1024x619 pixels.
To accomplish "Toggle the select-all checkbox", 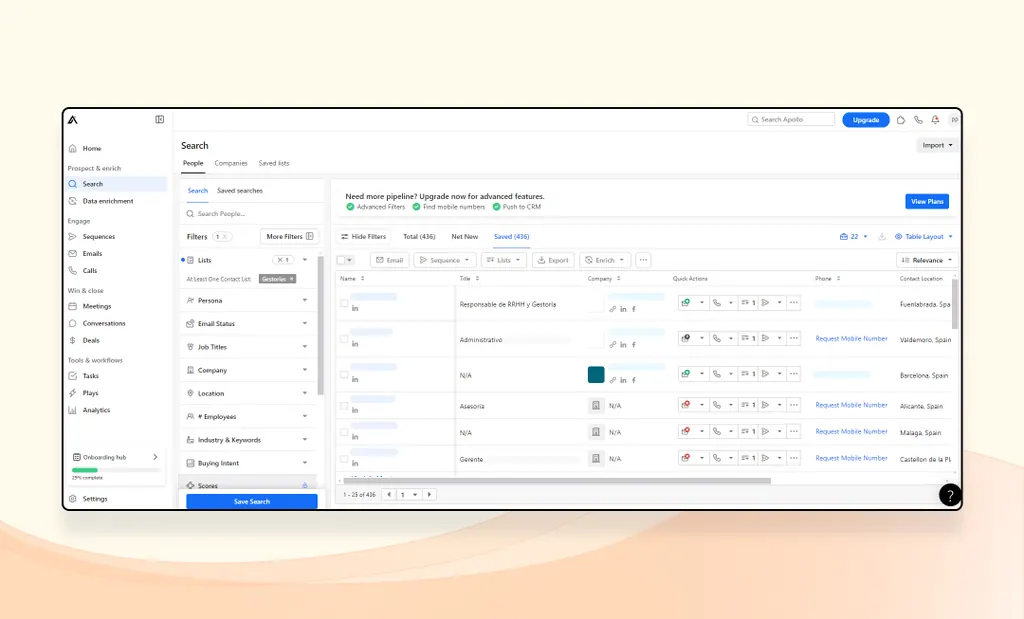I will click(x=341, y=260).
